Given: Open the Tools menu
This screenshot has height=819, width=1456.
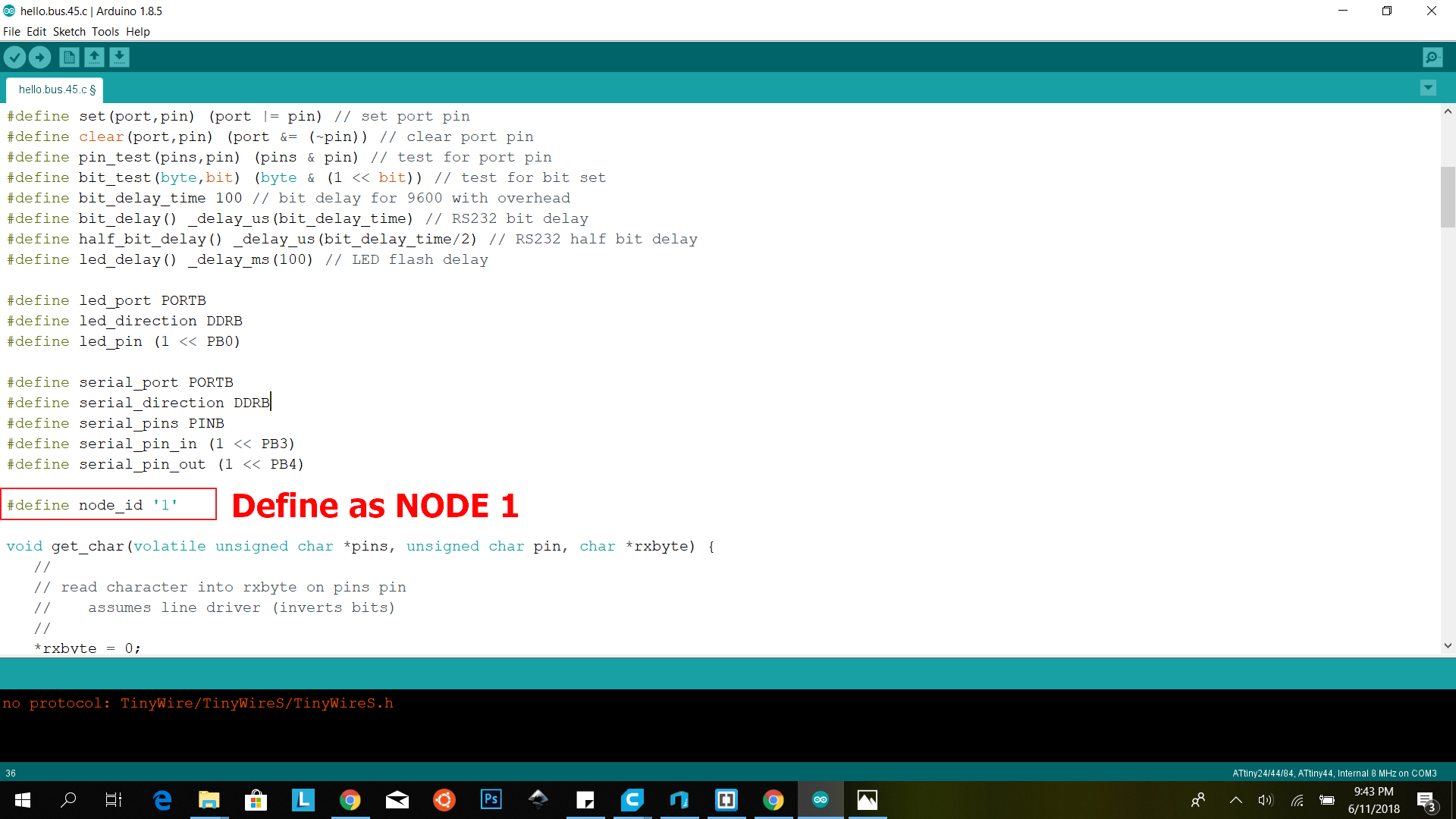Looking at the screenshot, I should [x=105, y=32].
